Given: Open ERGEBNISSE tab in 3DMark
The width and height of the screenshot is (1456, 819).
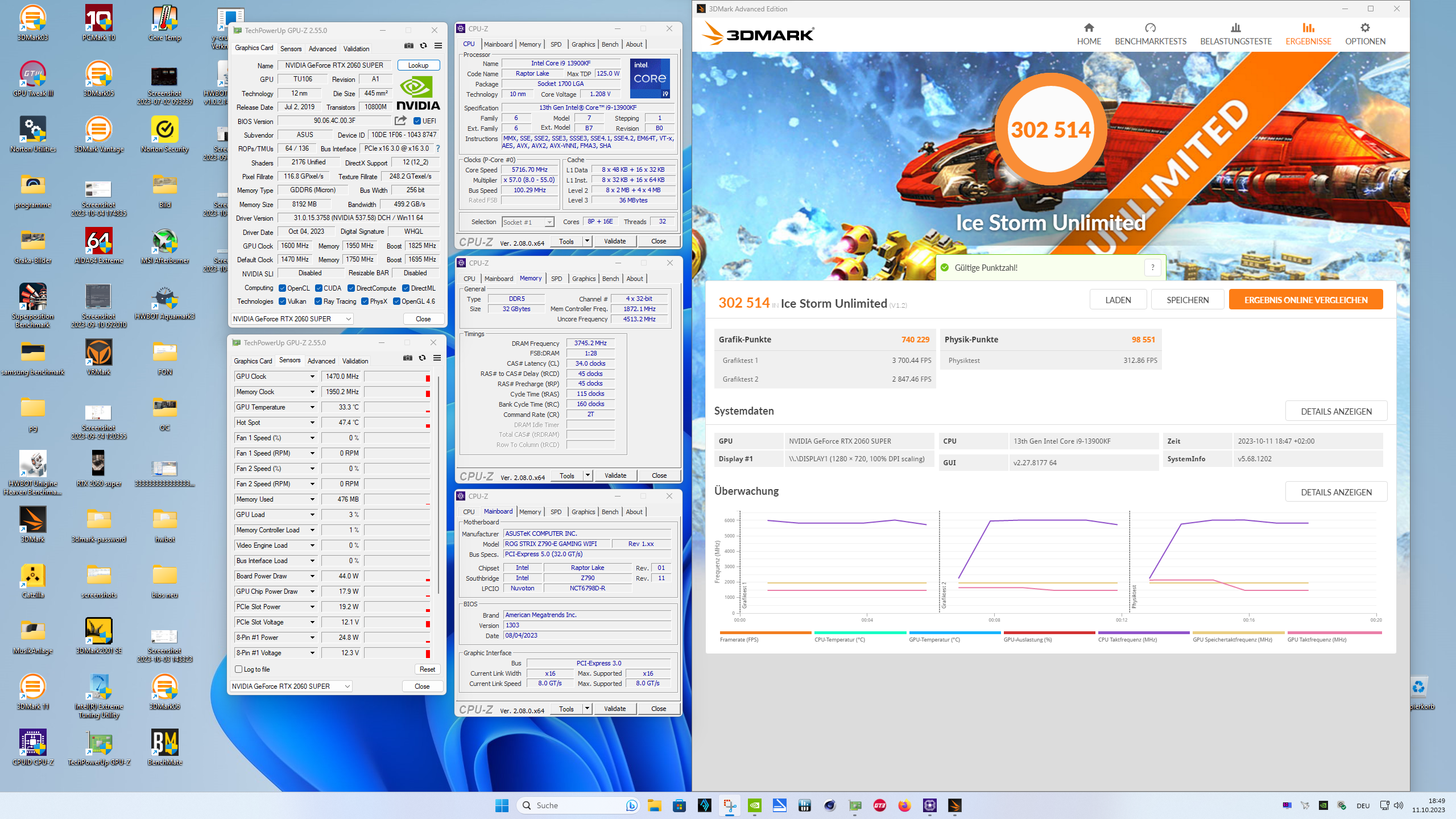Looking at the screenshot, I should coord(1308,34).
